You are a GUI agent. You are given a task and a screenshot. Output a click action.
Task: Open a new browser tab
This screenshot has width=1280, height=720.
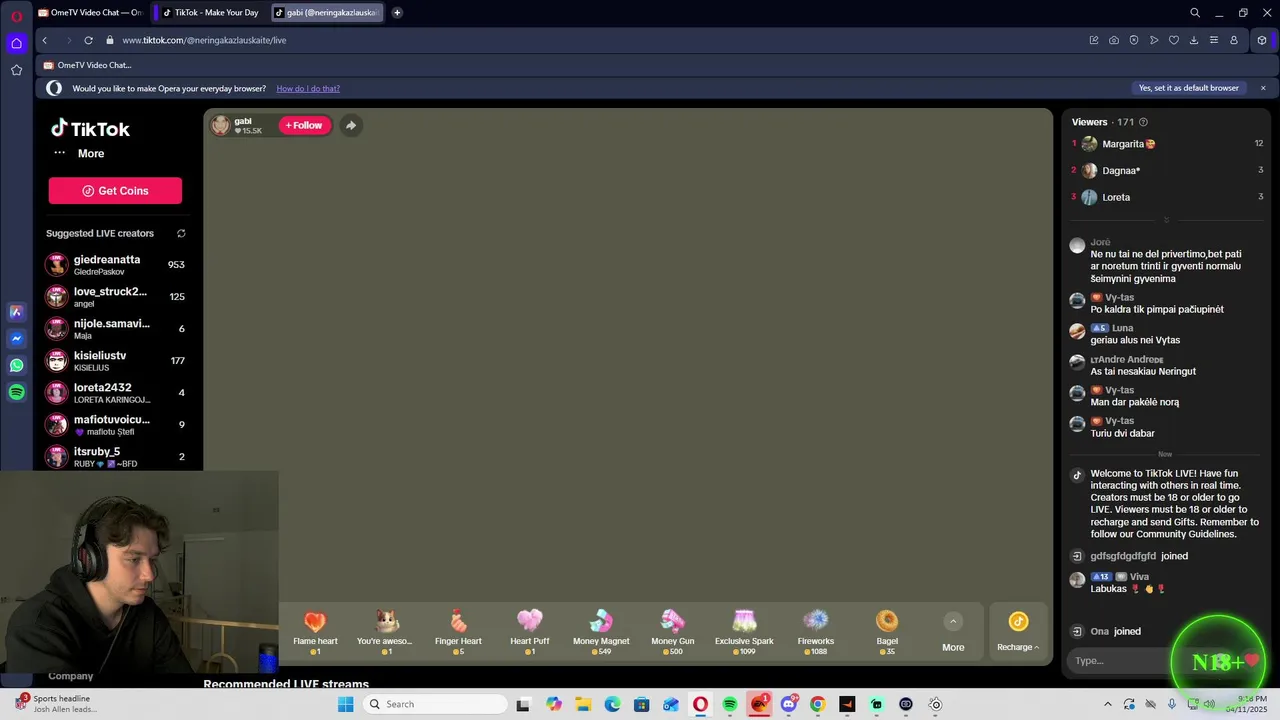pyautogui.click(x=397, y=12)
